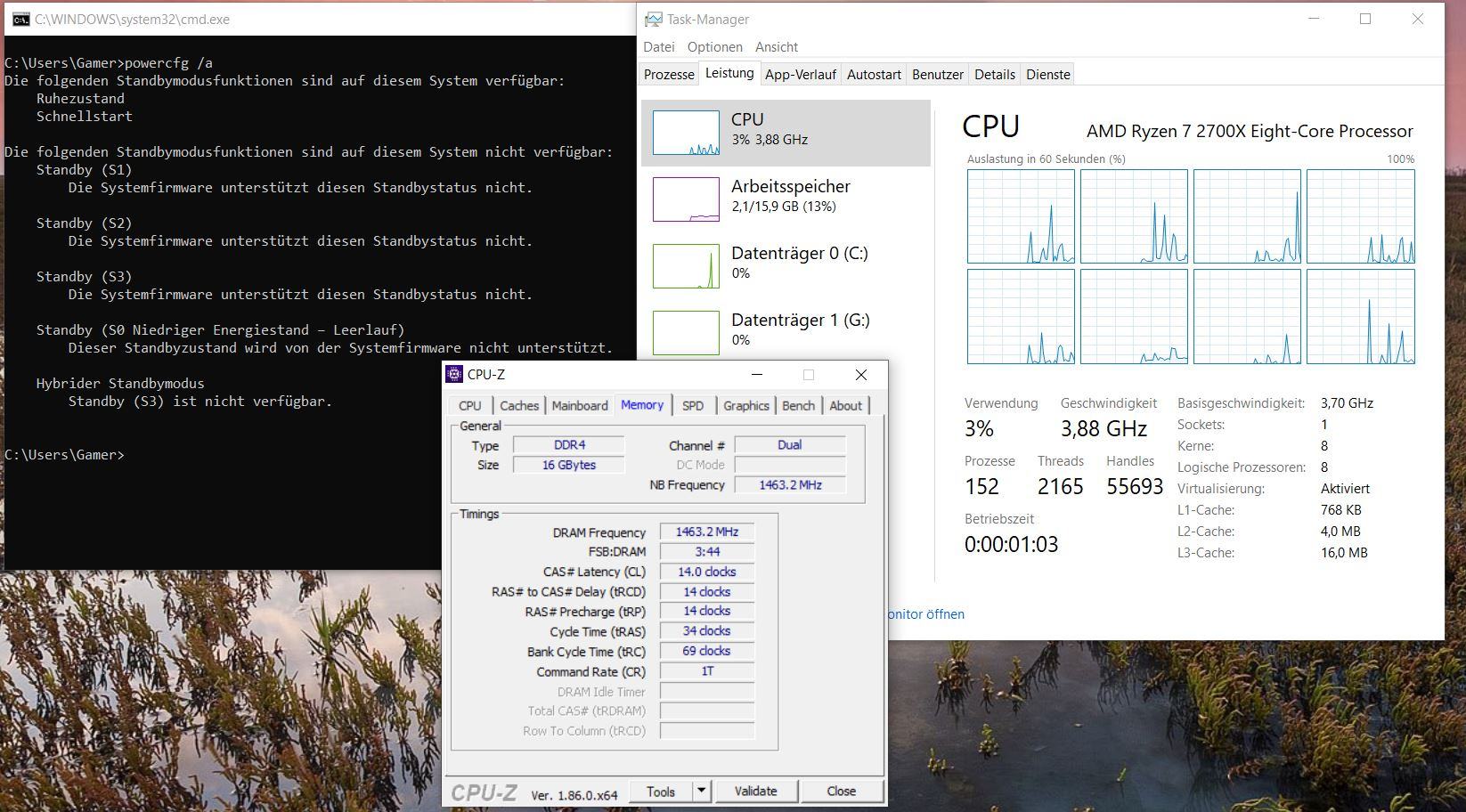Open the About tab in CPU-Z

(x=846, y=405)
